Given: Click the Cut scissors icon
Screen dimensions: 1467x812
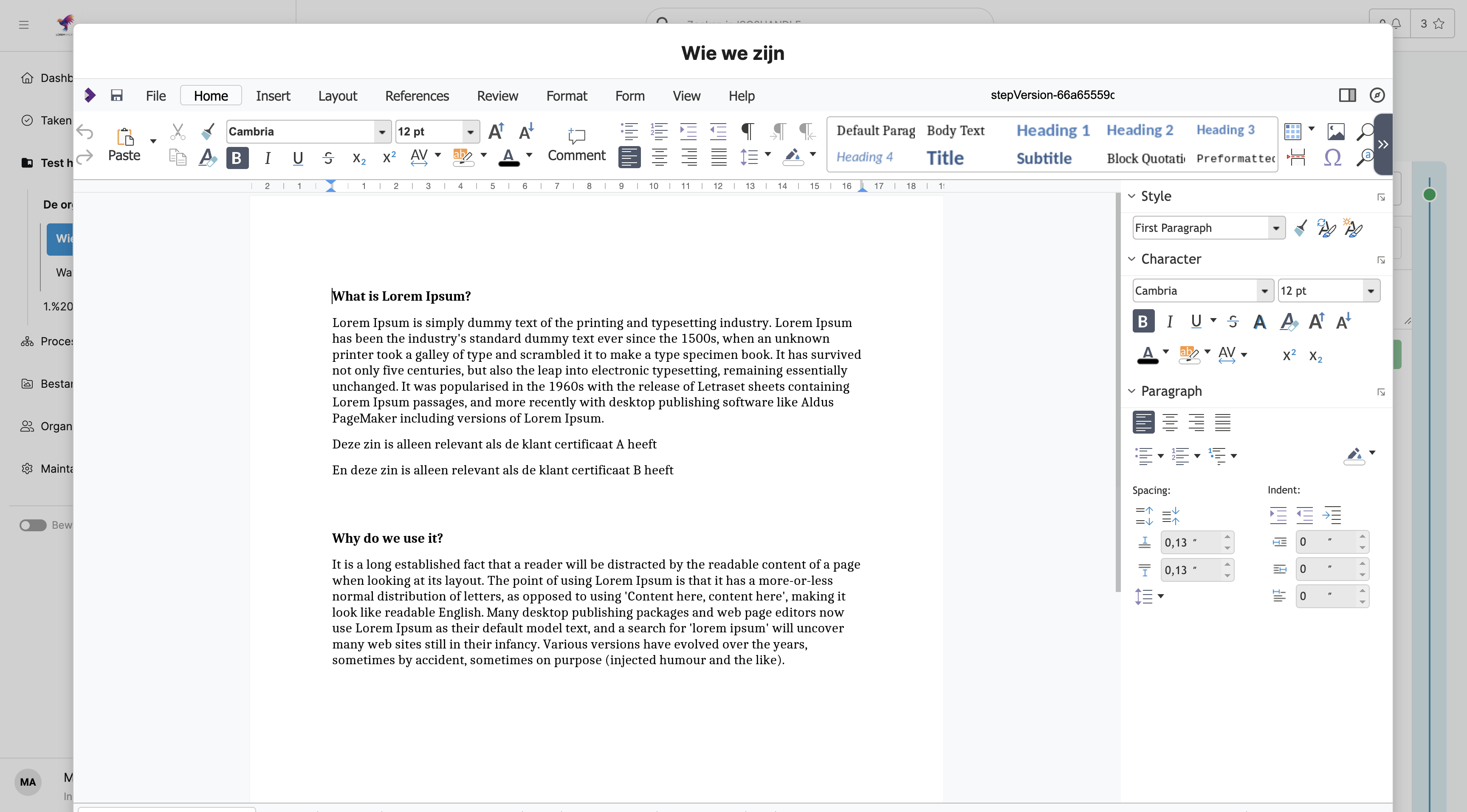Looking at the screenshot, I should point(178,132).
